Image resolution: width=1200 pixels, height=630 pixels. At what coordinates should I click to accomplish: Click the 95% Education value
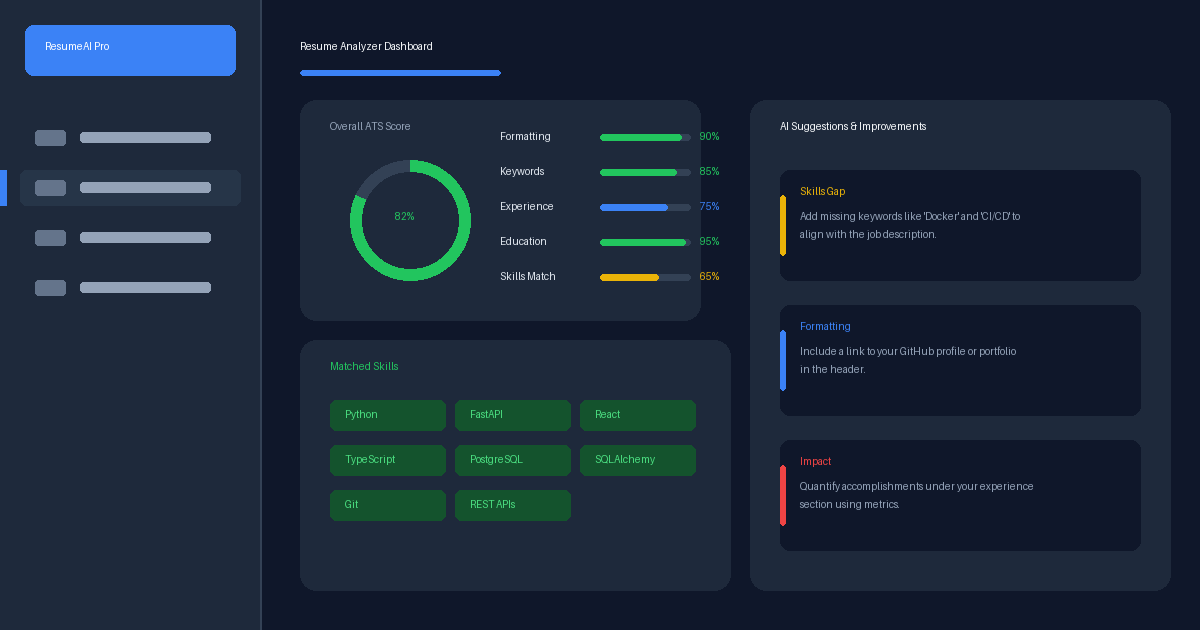709,242
